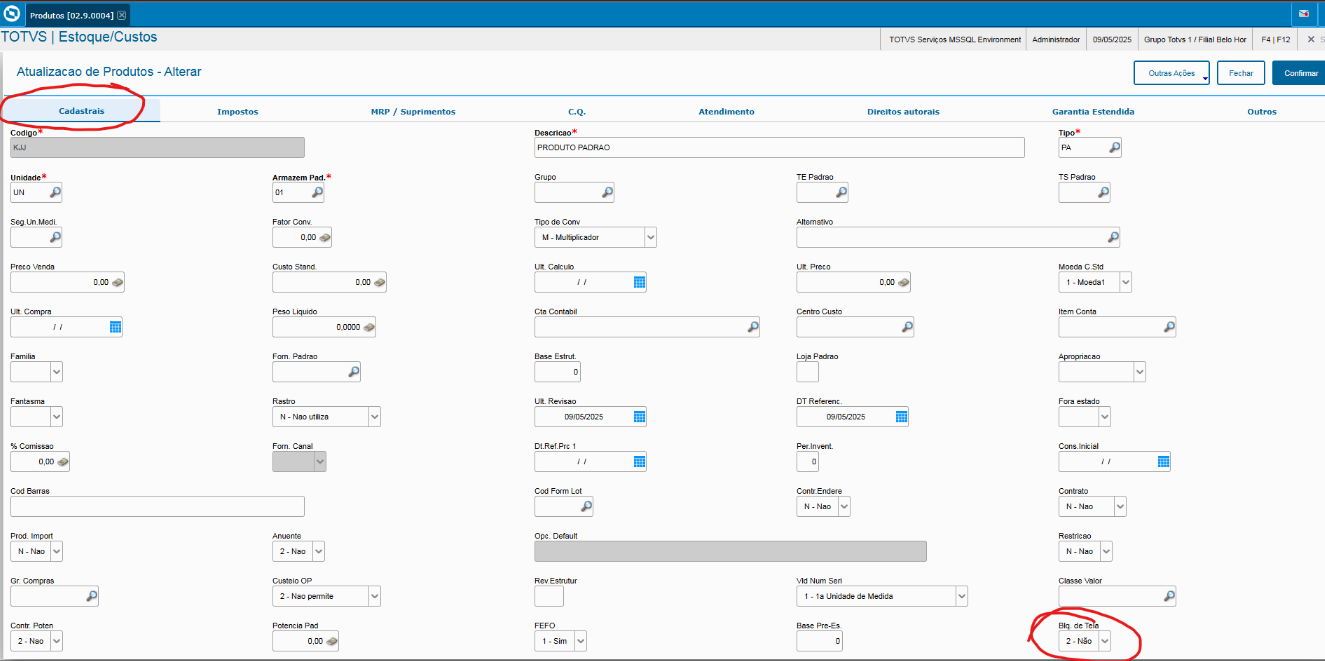The image size is (1325, 661).
Task: Open the Classe Valor search magnifier
Action: coord(1168,596)
